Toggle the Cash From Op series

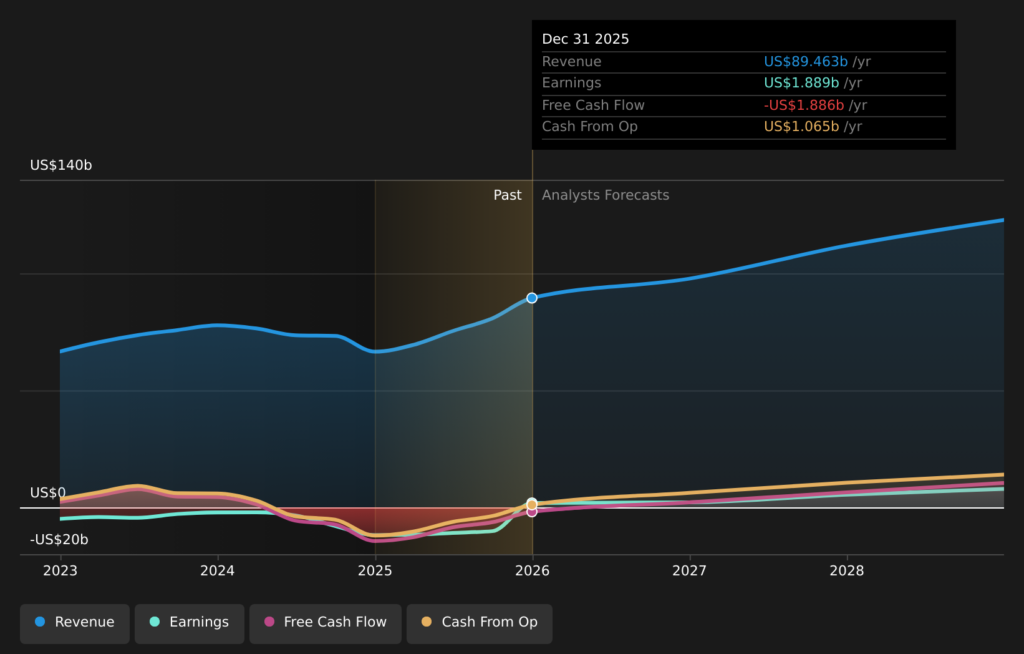coord(479,623)
